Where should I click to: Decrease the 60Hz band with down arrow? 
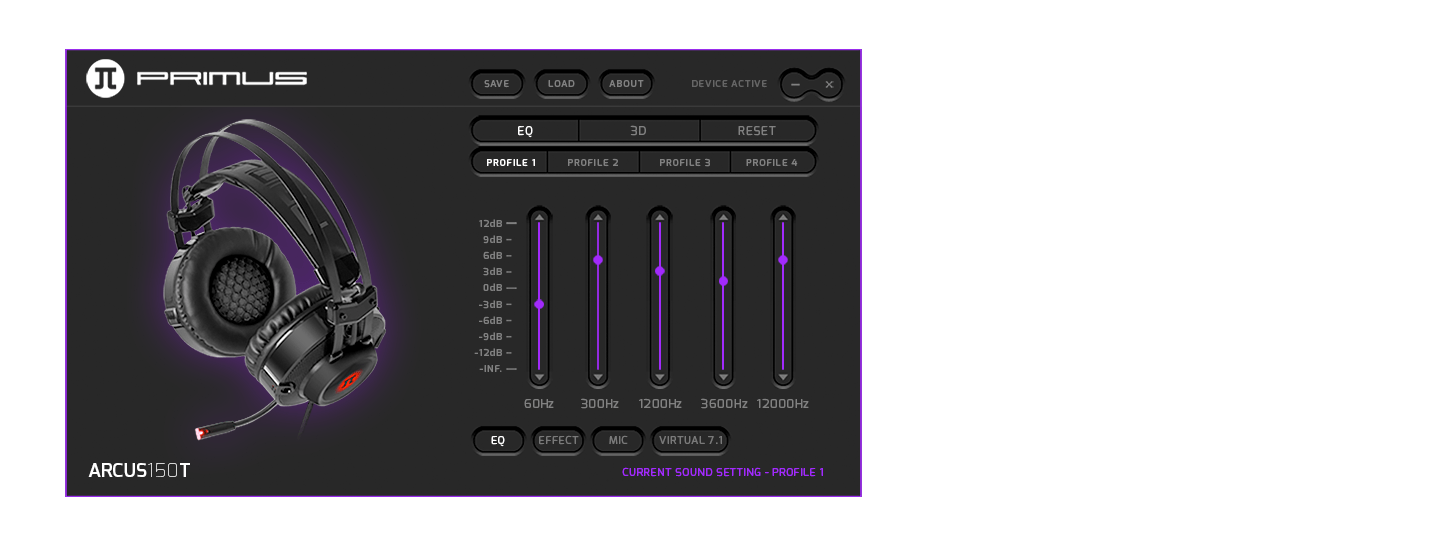point(539,378)
